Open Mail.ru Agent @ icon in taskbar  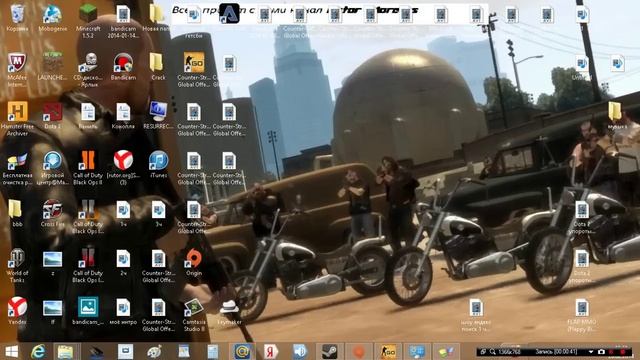coord(242,351)
